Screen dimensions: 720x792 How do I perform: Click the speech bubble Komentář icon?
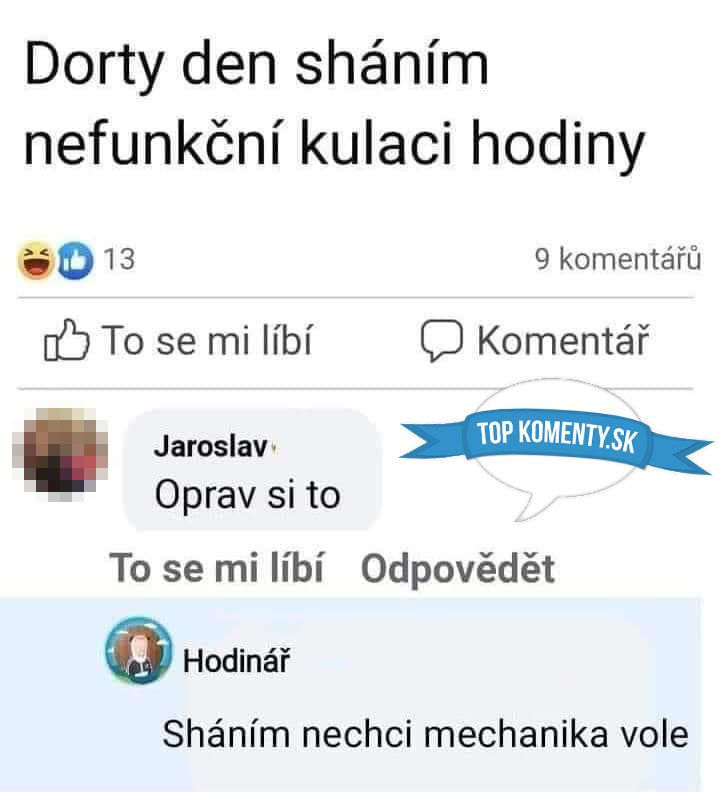click(441, 340)
